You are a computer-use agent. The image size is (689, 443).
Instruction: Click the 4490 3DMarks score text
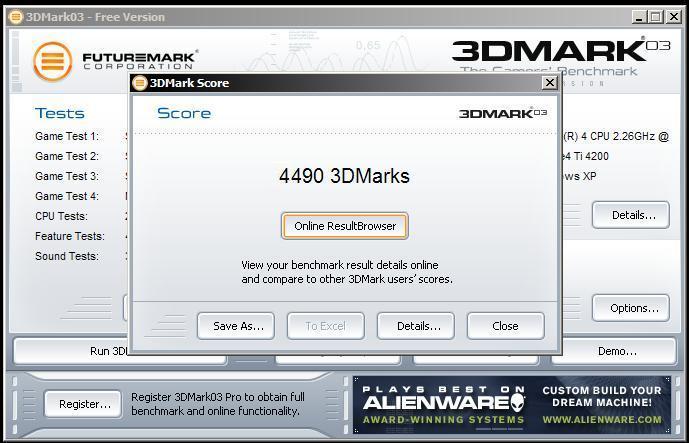click(344, 176)
